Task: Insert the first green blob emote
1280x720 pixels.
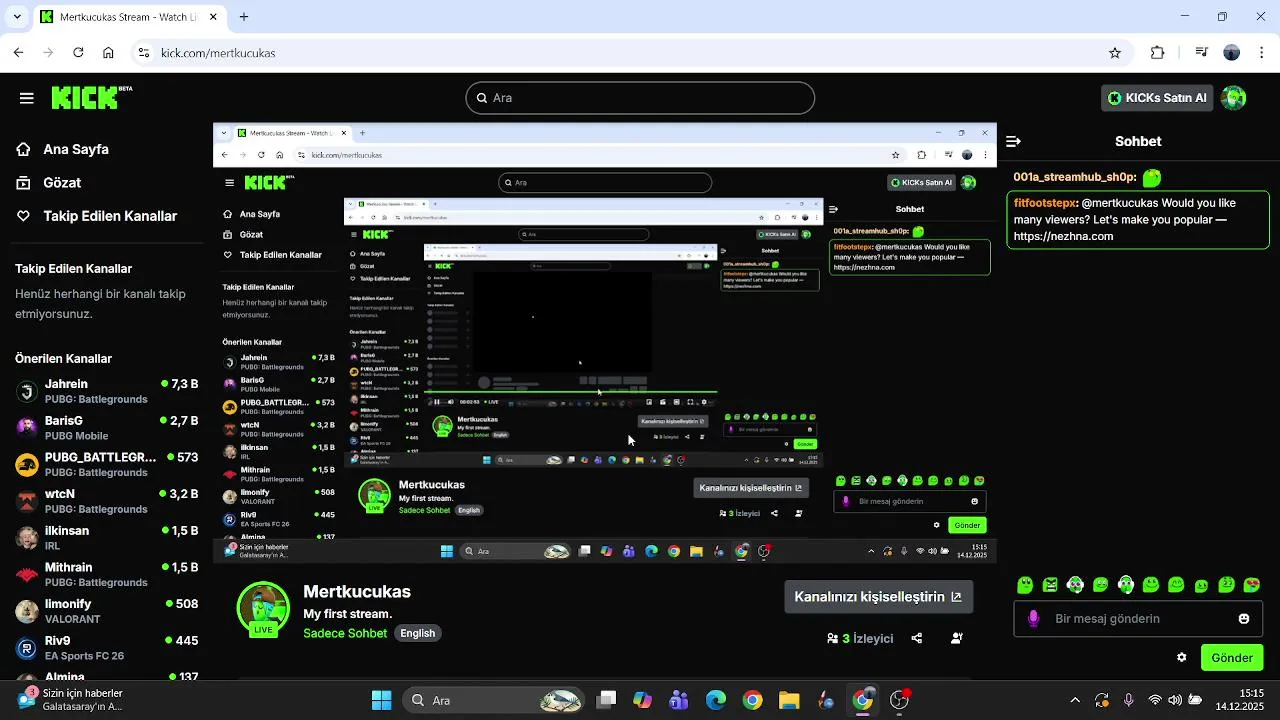Action: point(1025,585)
